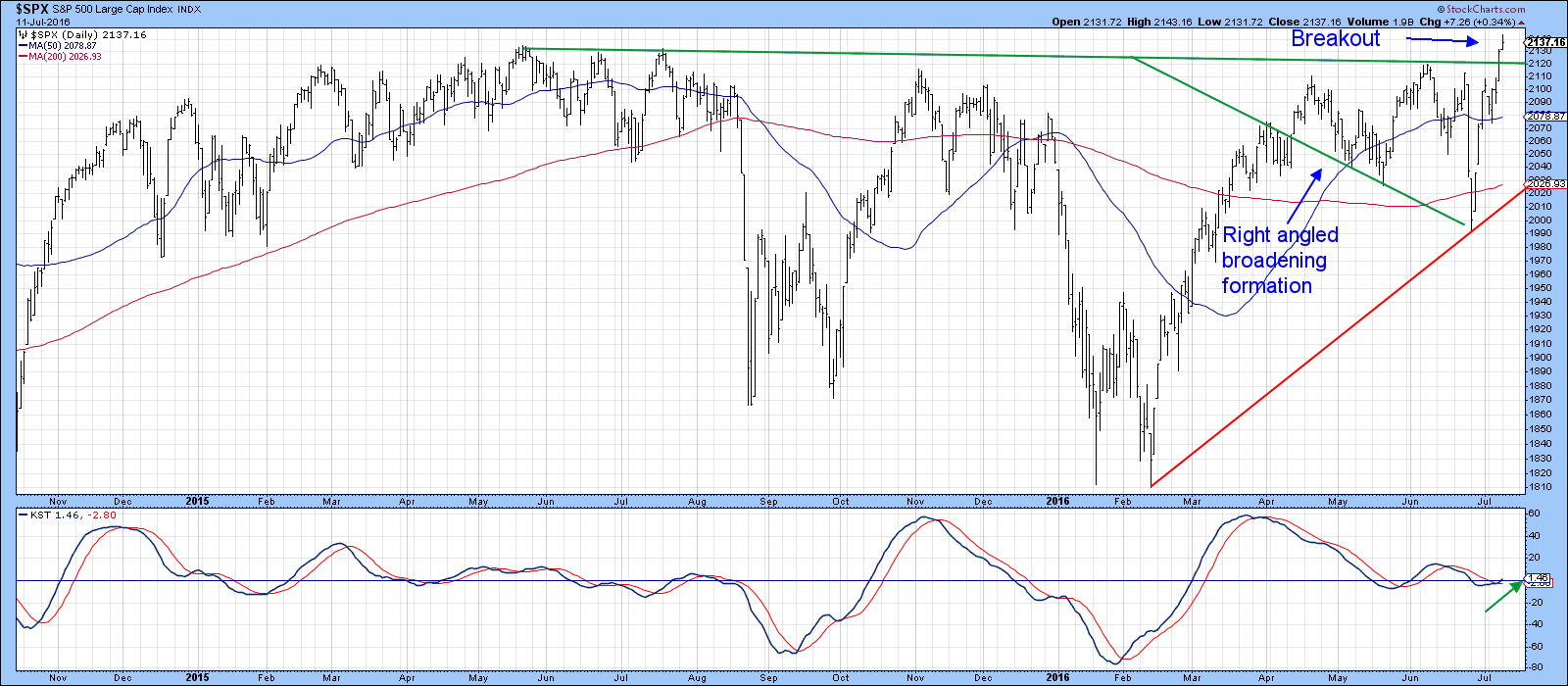Click the 2026.93 MA(200) axis price tag

(1546, 184)
